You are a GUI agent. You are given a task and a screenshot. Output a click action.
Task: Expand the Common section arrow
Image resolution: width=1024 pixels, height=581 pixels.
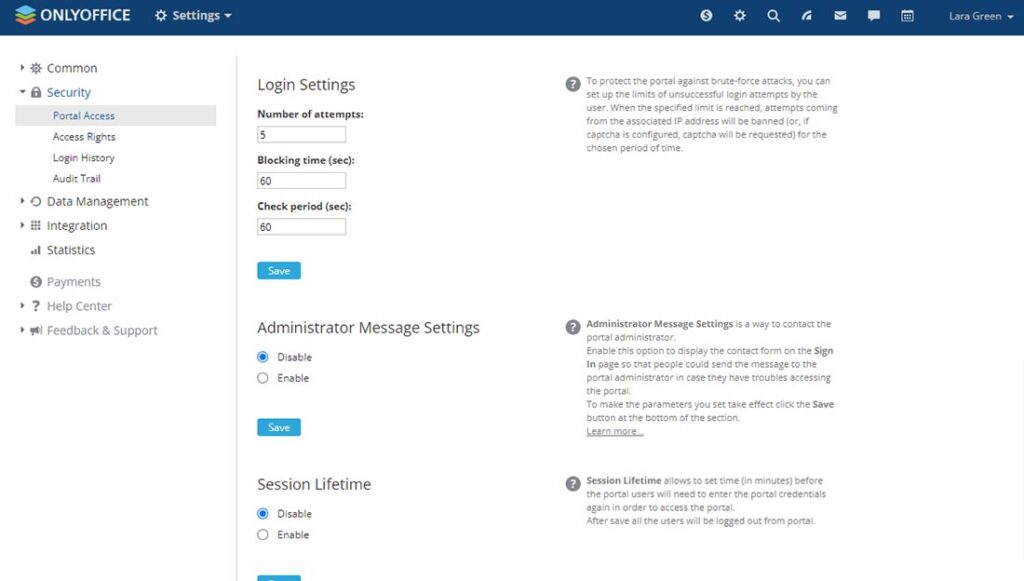point(22,67)
